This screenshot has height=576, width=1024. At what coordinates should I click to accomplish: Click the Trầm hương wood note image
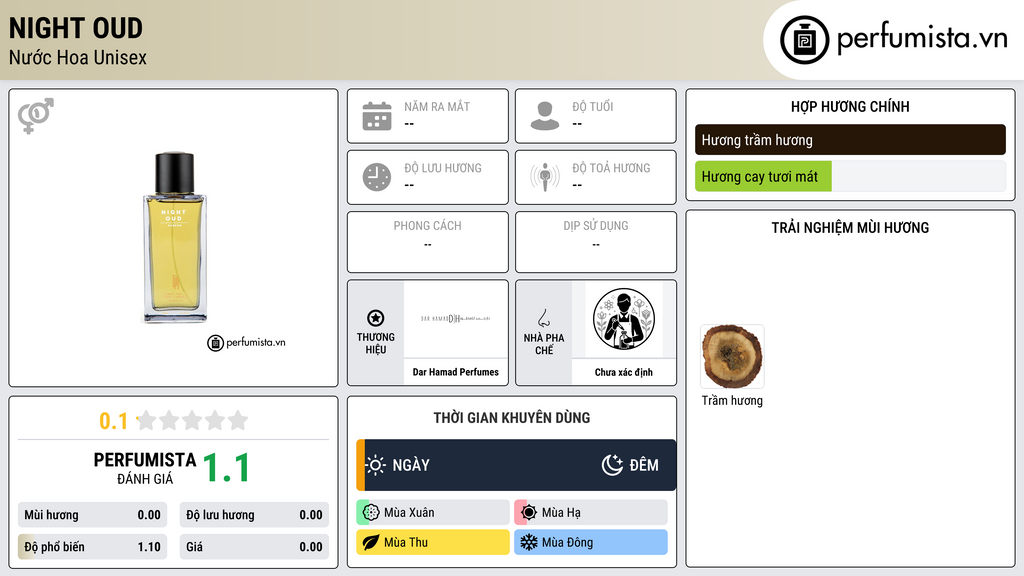coord(732,357)
